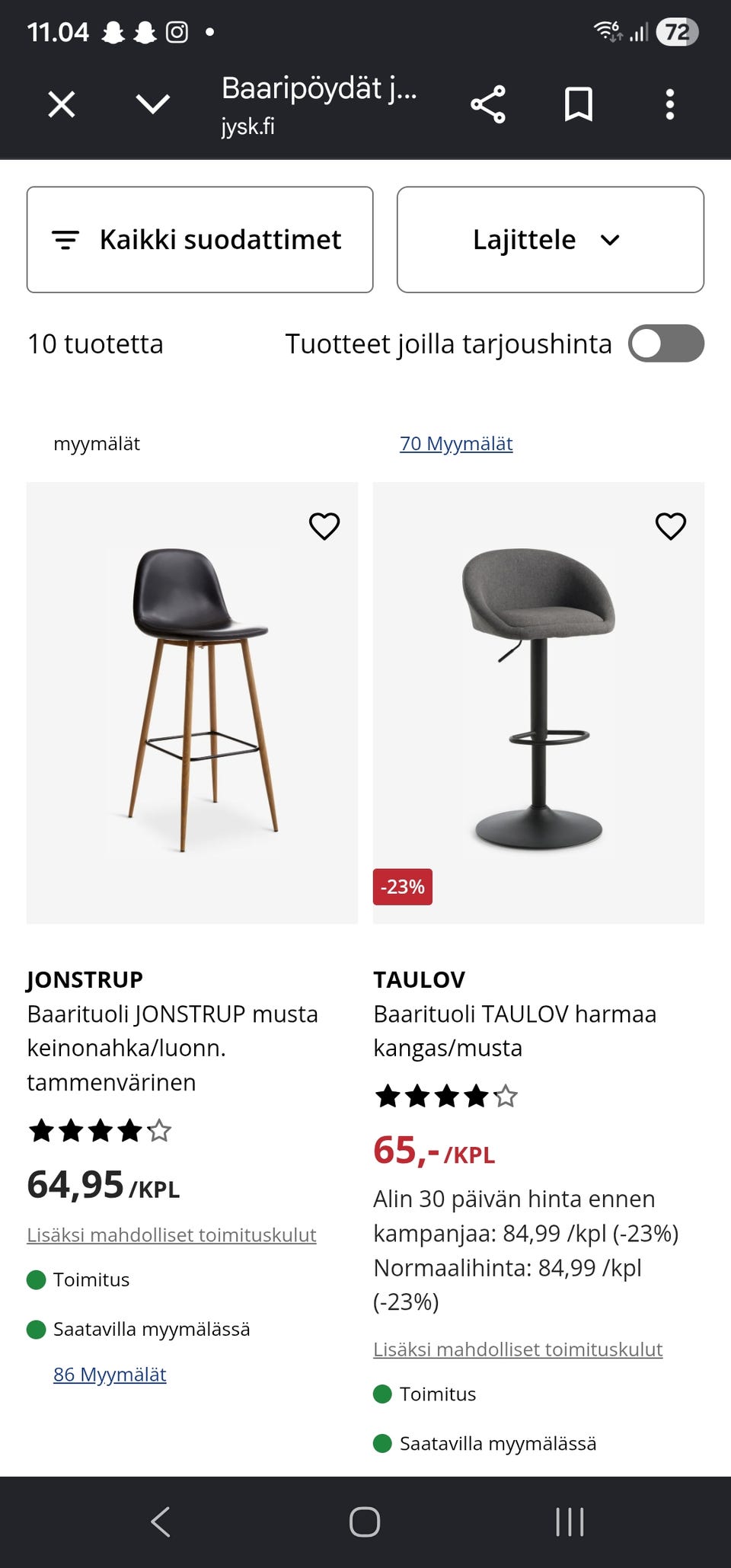Tap the Android back navigation button
Image resolution: width=731 pixels, height=1568 pixels.
click(161, 1522)
